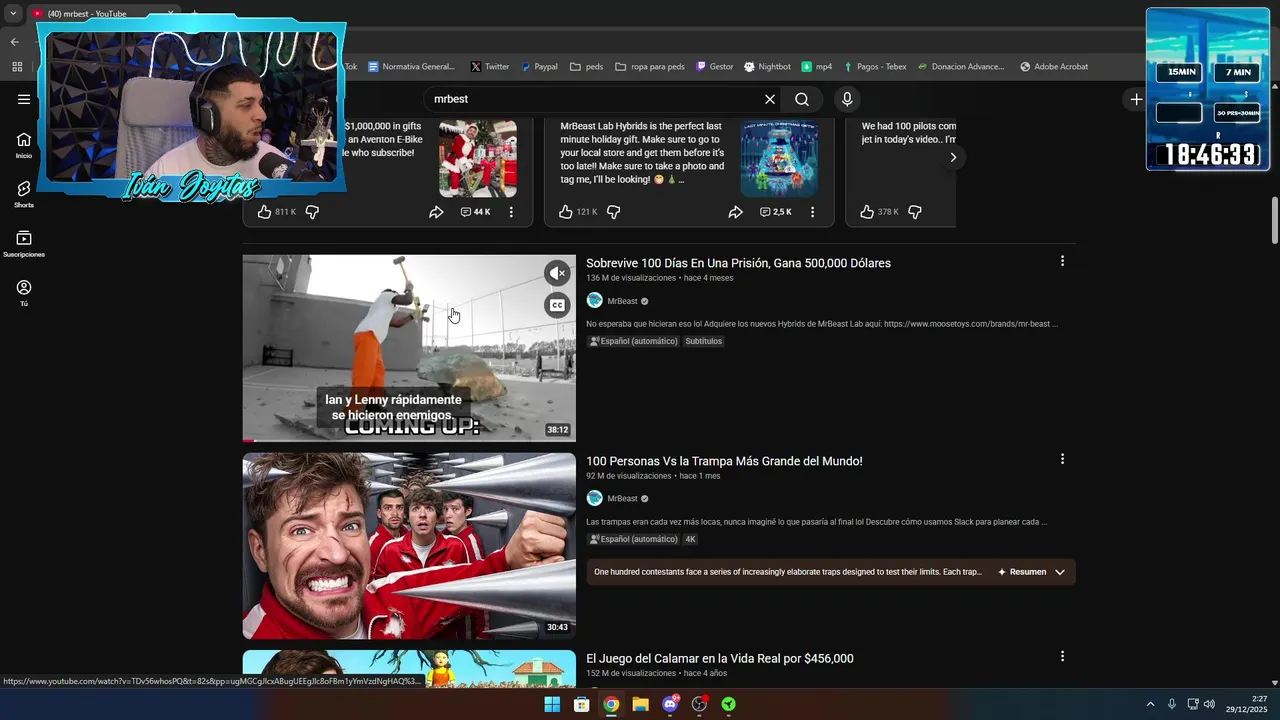Like the MrBeast Lab Hybrids post
Screen dimensions: 1280x720
click(566, 212)
